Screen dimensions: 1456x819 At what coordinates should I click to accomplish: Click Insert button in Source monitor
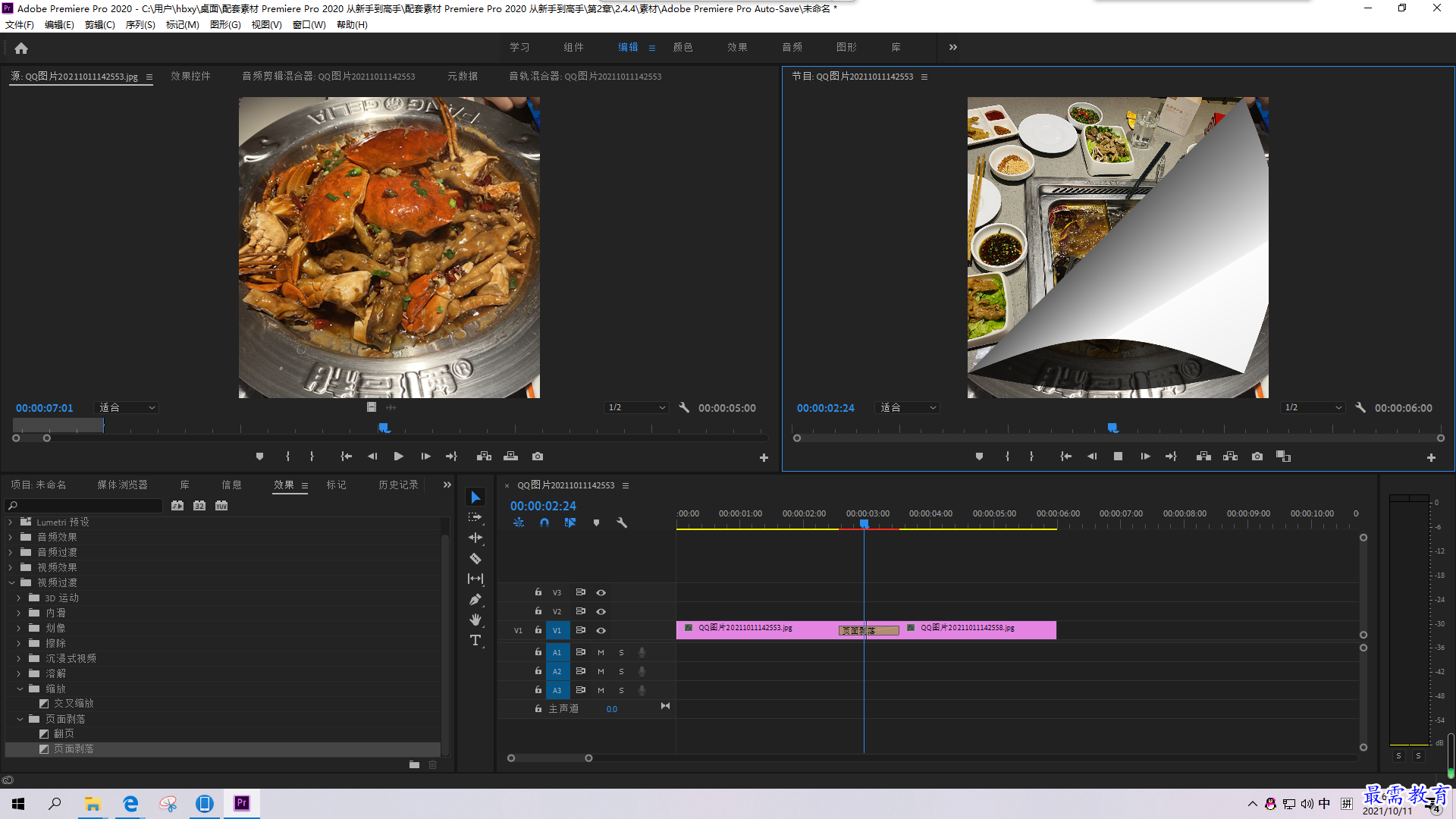pos(484,457)
